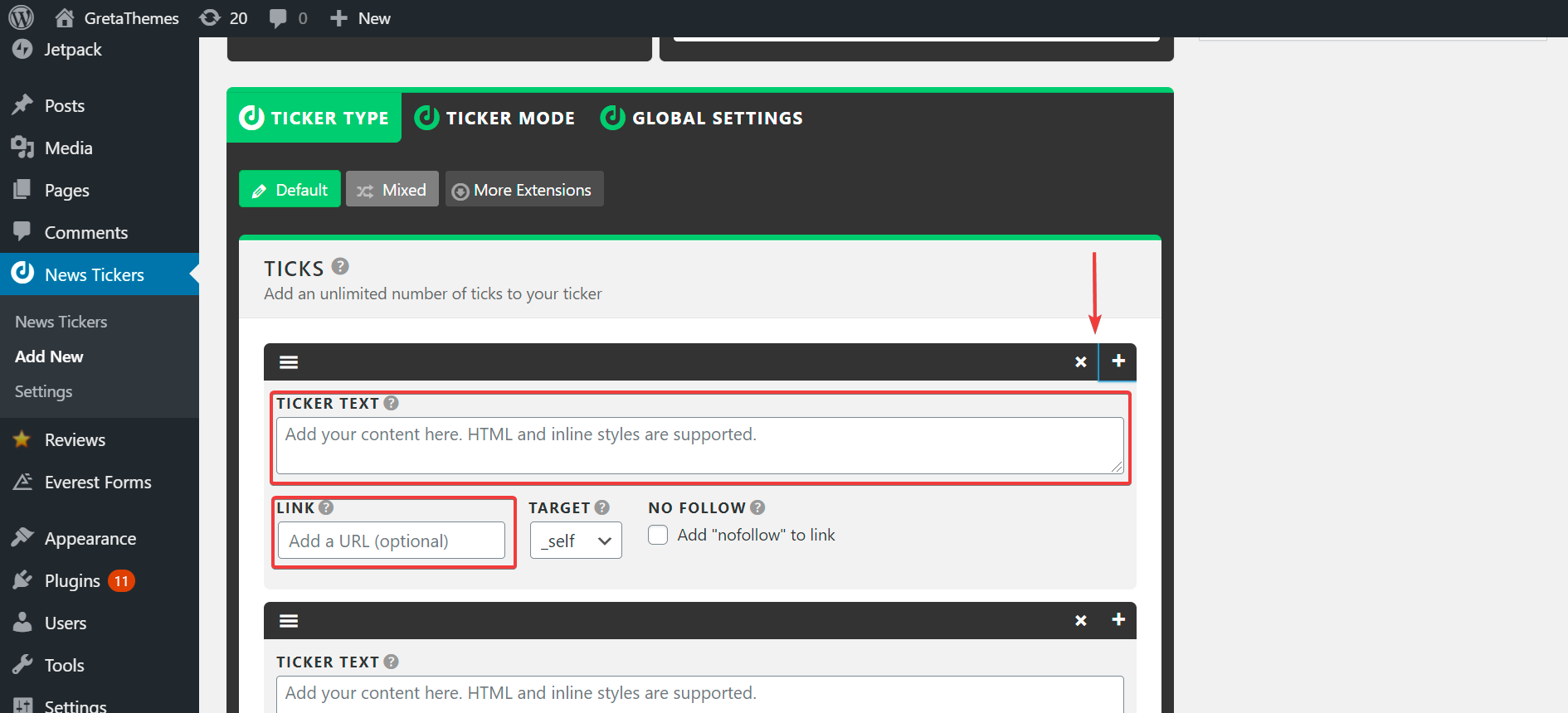Click the Appearance paintbrush icon
This screenshot has height=713, width=1568.
click(22, 537)
